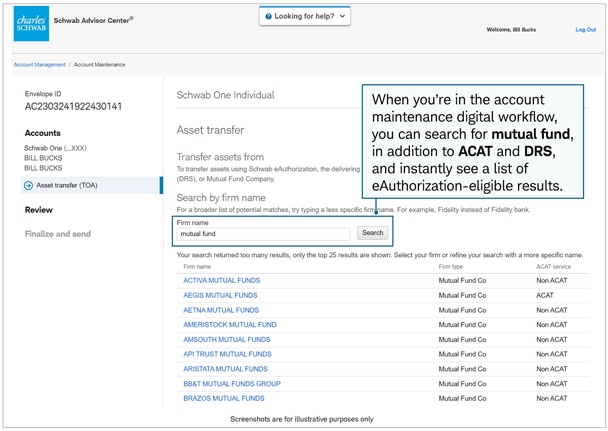Click the ACAT service column header
This screenshot has width=608, height=431.
553,267
